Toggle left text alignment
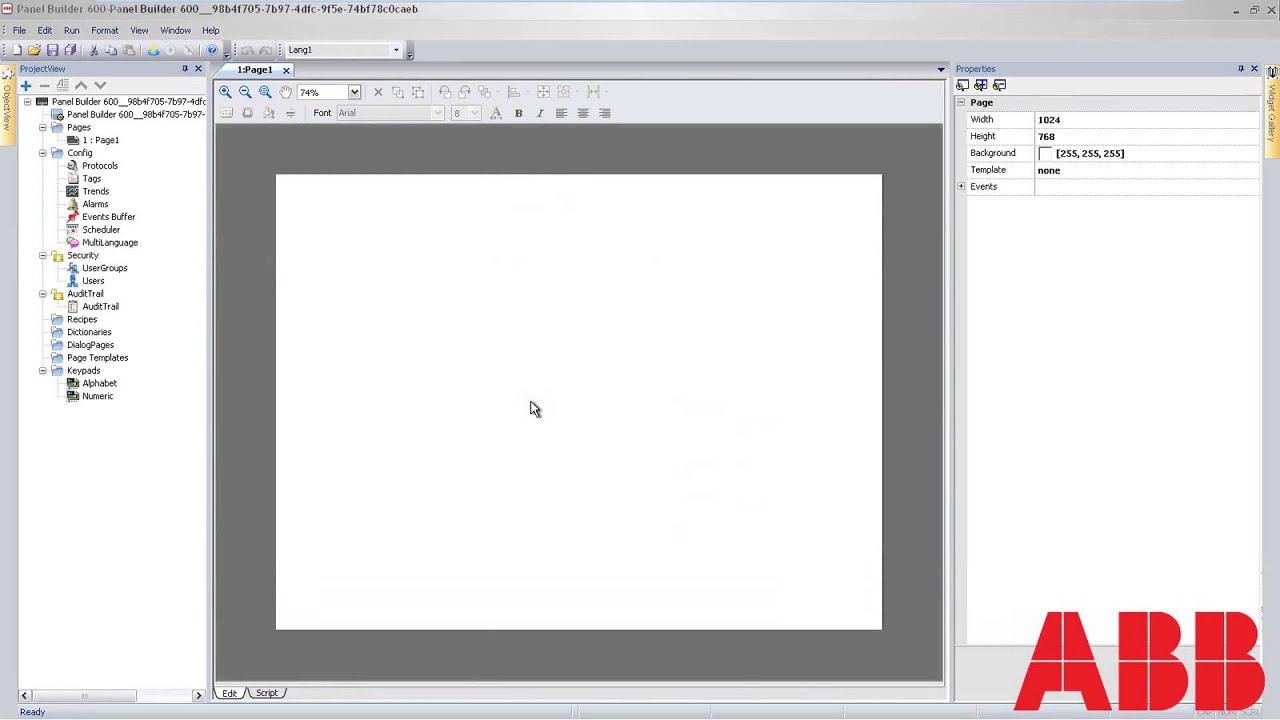The height and width of the screenshot is (720, 1280). coord(561,113)
